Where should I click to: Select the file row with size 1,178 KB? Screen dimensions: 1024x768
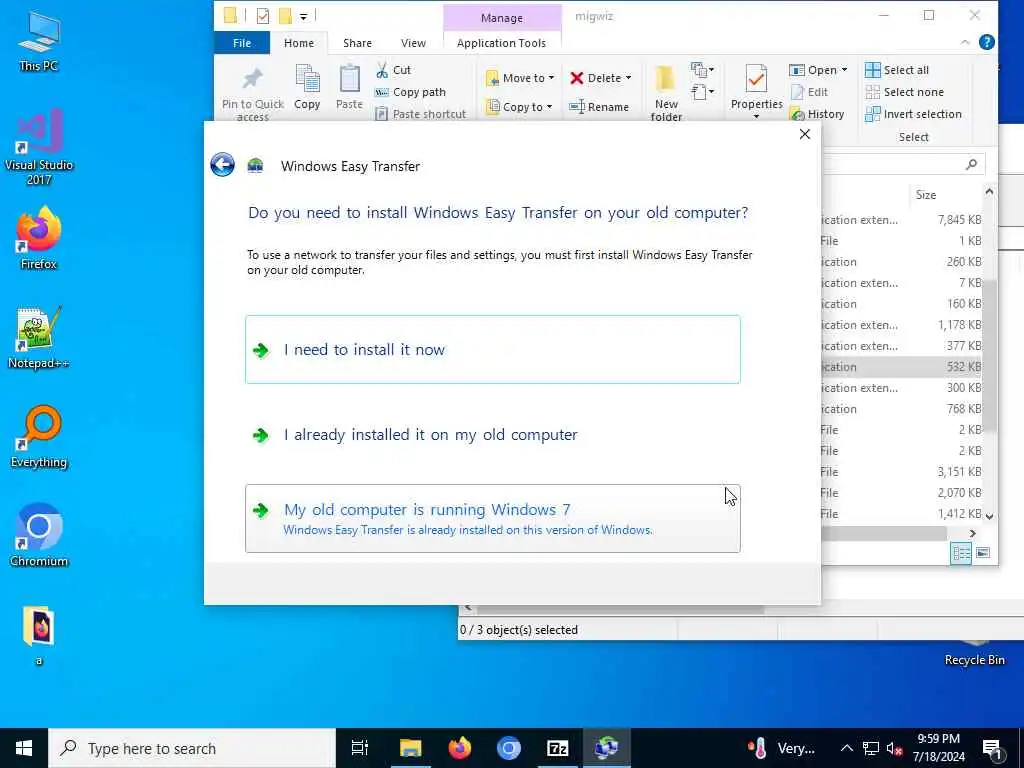tap(902, 325)
